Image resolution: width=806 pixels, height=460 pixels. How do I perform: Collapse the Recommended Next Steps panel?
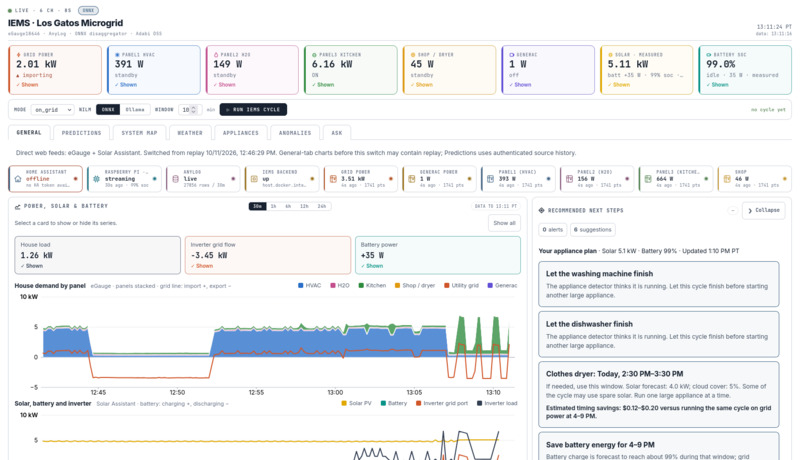coord(763,210)
